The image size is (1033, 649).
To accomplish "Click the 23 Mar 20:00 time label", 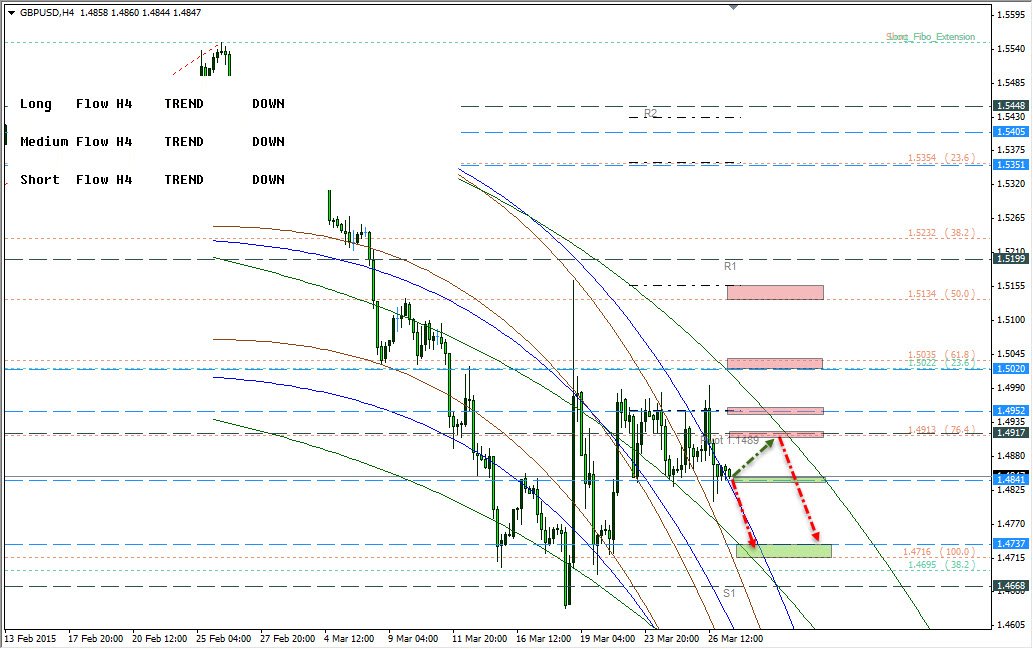I will pos(671,638).
